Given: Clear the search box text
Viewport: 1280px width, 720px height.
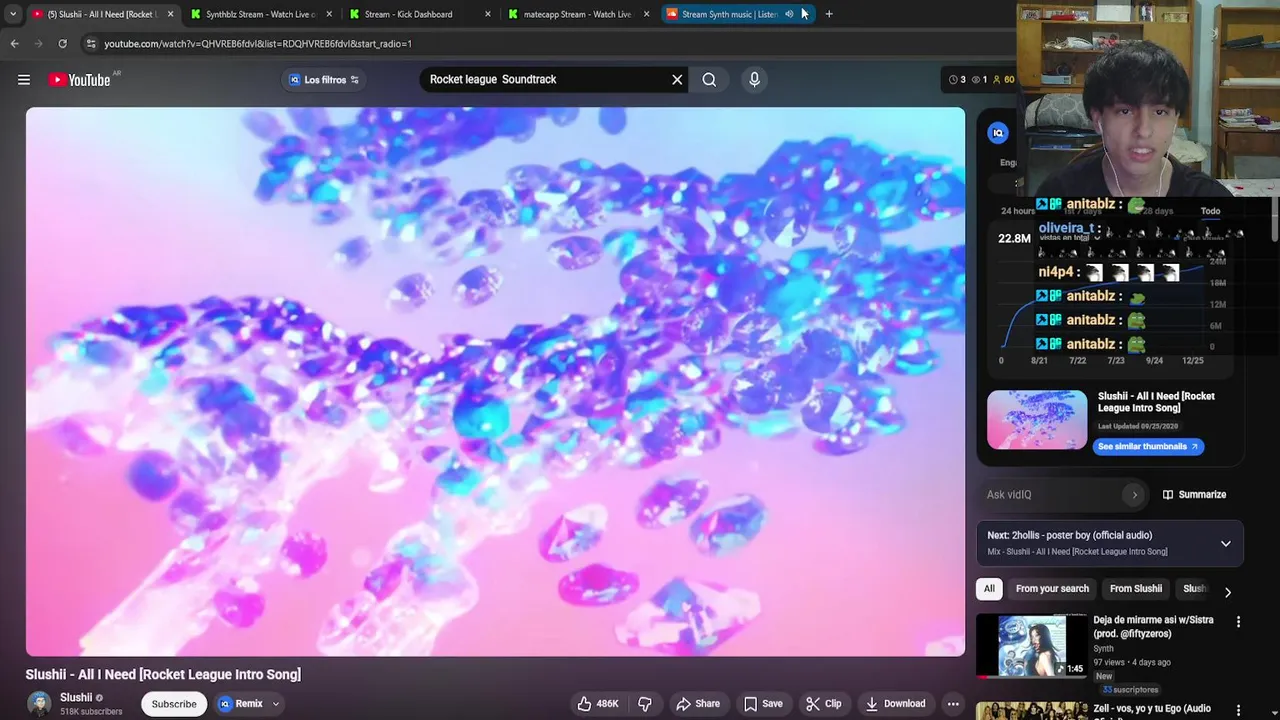Looking at the screenshot, I should click(x=677, y=80).
